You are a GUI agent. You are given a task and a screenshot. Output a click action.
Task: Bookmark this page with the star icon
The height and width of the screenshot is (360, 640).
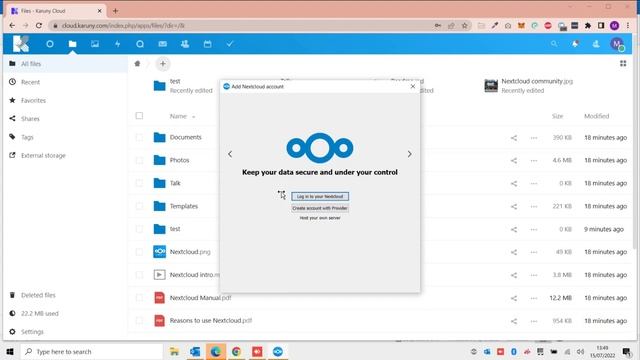(x=464, y=26)
